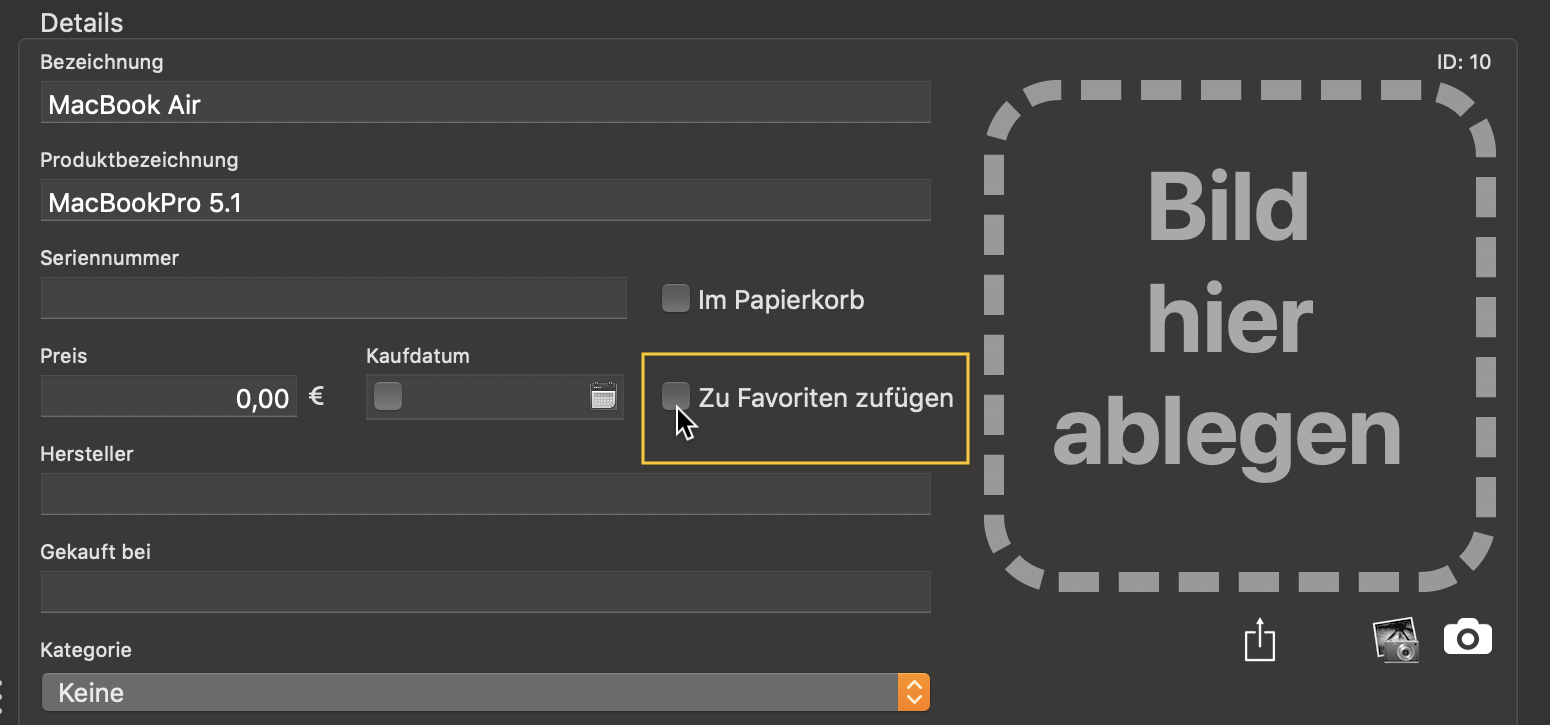
Task: Select the Produktbezeichnung field MacBookPro 5.1
Action: coord(485,201)
